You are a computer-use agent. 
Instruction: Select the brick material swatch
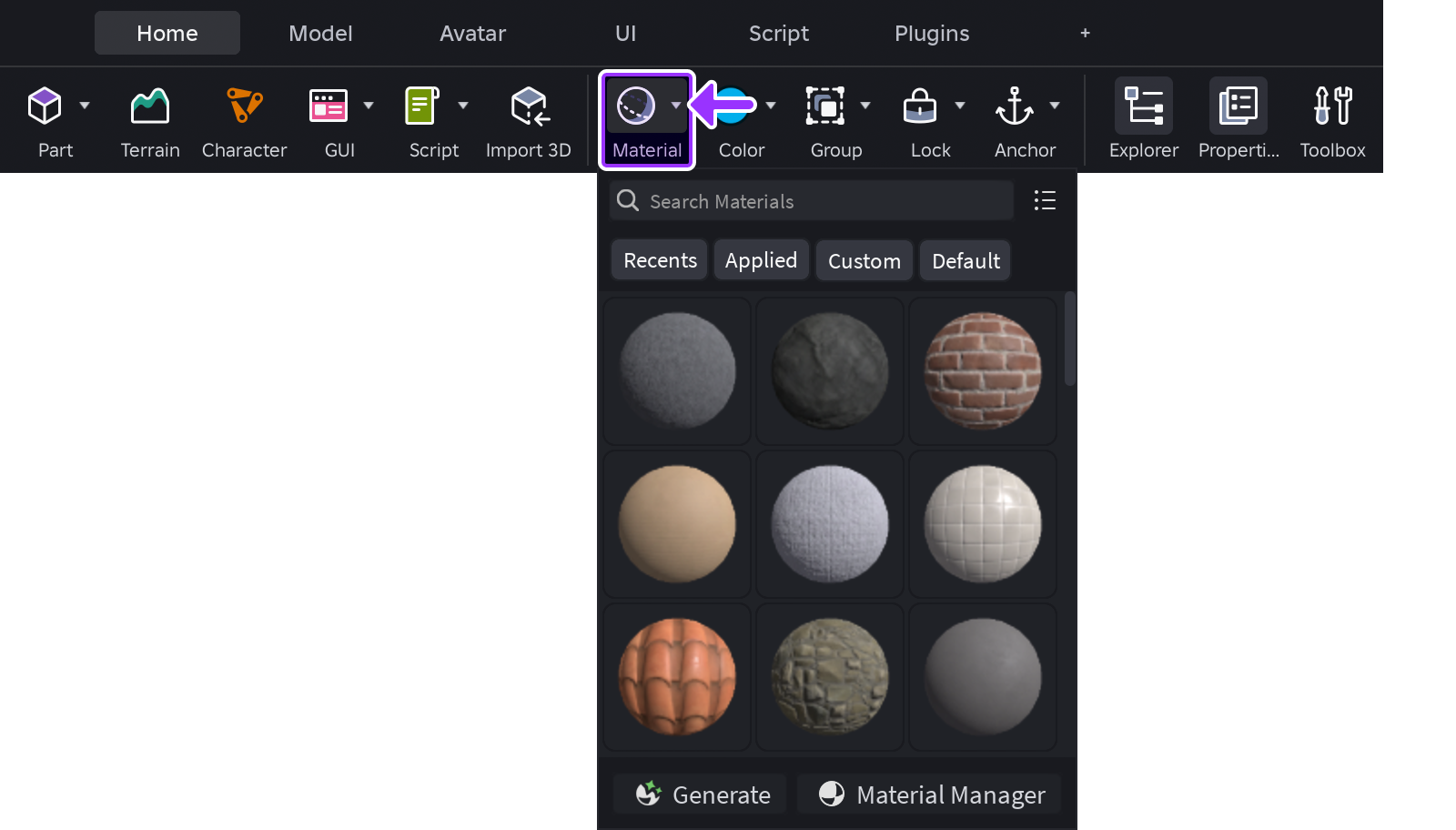[983, 371]
